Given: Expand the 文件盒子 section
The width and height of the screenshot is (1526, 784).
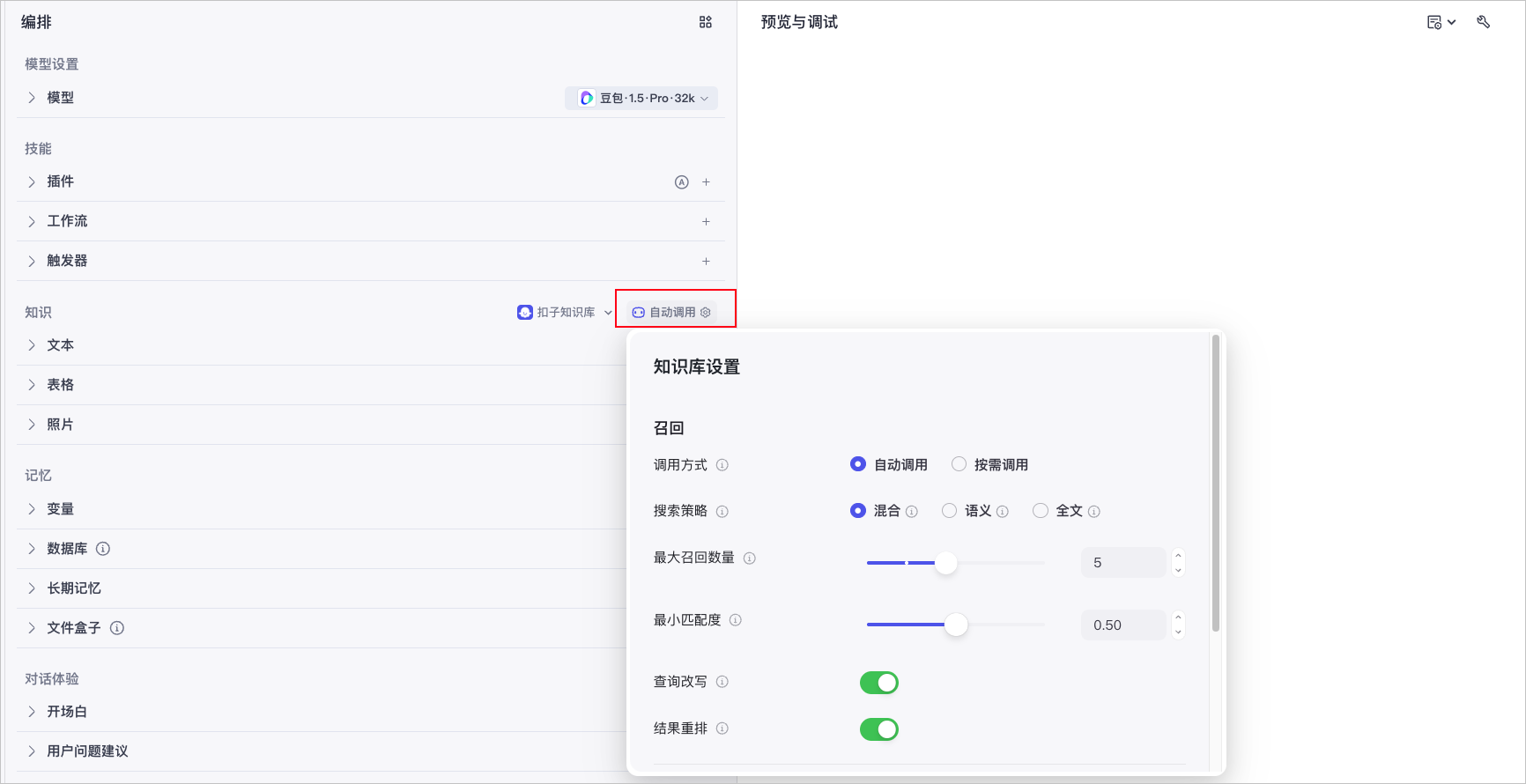Looking at the screenshot, I should tap(32, 628).
